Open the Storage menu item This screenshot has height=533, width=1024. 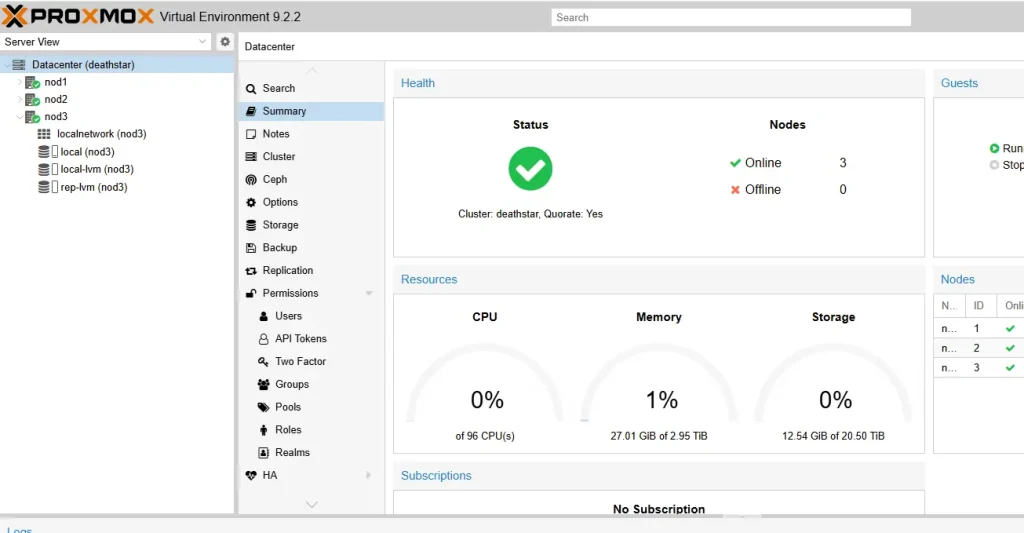point(312,225)
